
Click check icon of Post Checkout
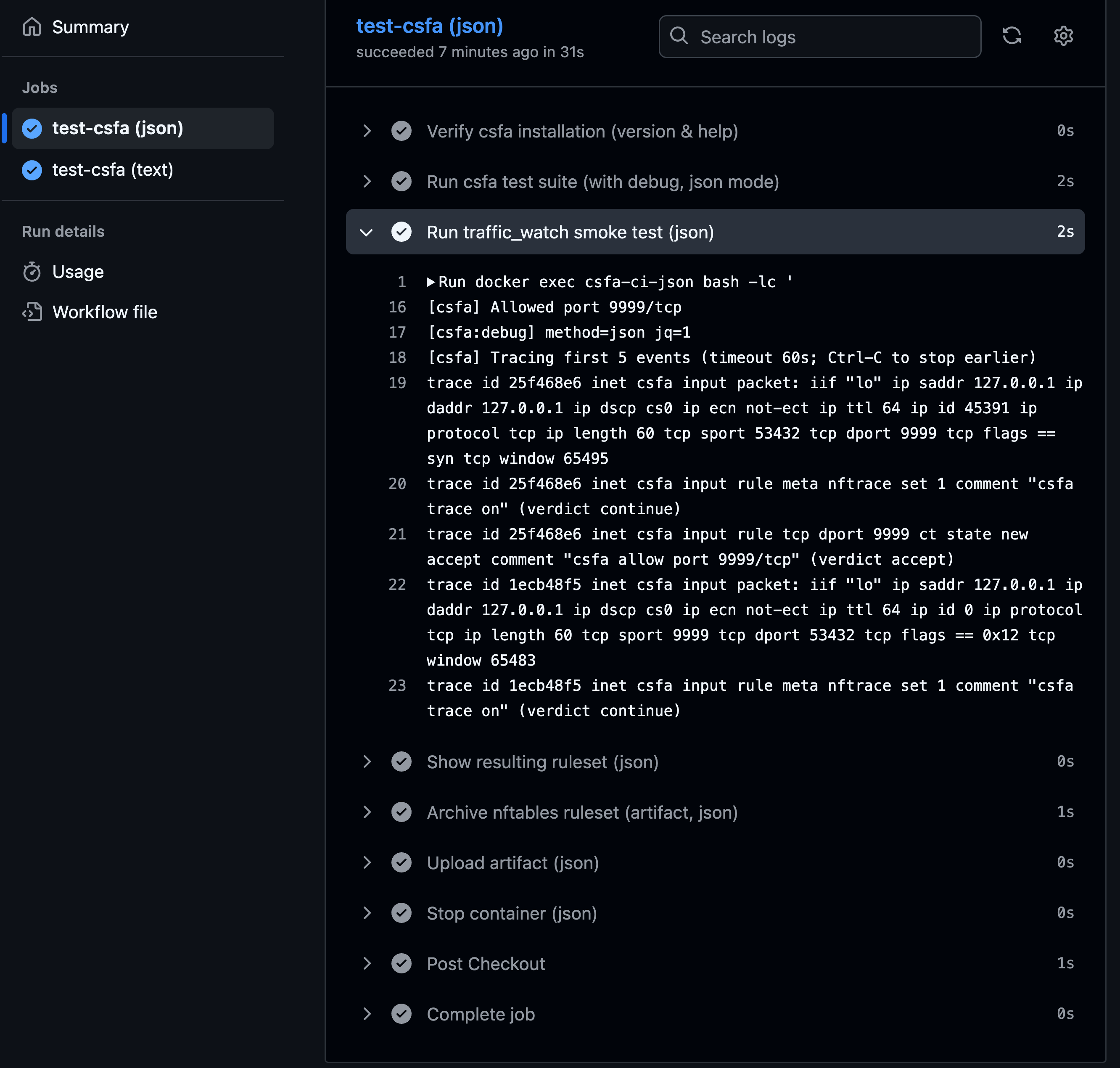(x=402, y=963)
